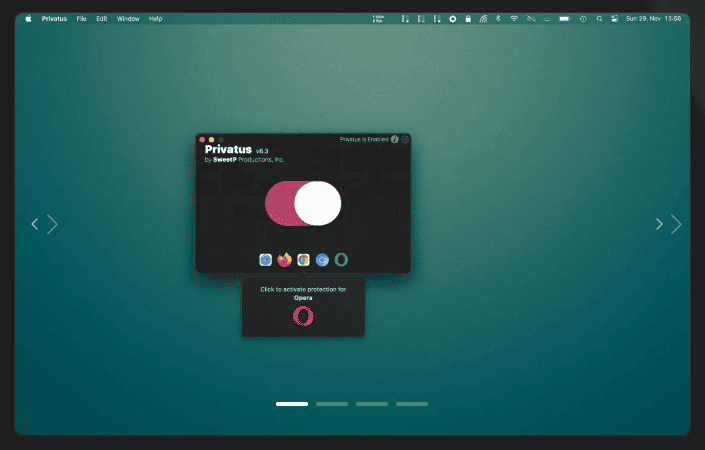Screen dimensions: 705x450
Task: Open Control Center icon in menu bar
Action: coord(615,19)
